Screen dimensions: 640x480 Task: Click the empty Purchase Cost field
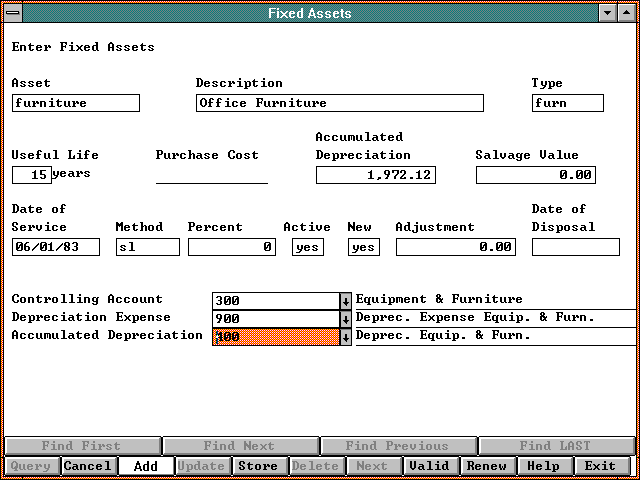(211, 175)
